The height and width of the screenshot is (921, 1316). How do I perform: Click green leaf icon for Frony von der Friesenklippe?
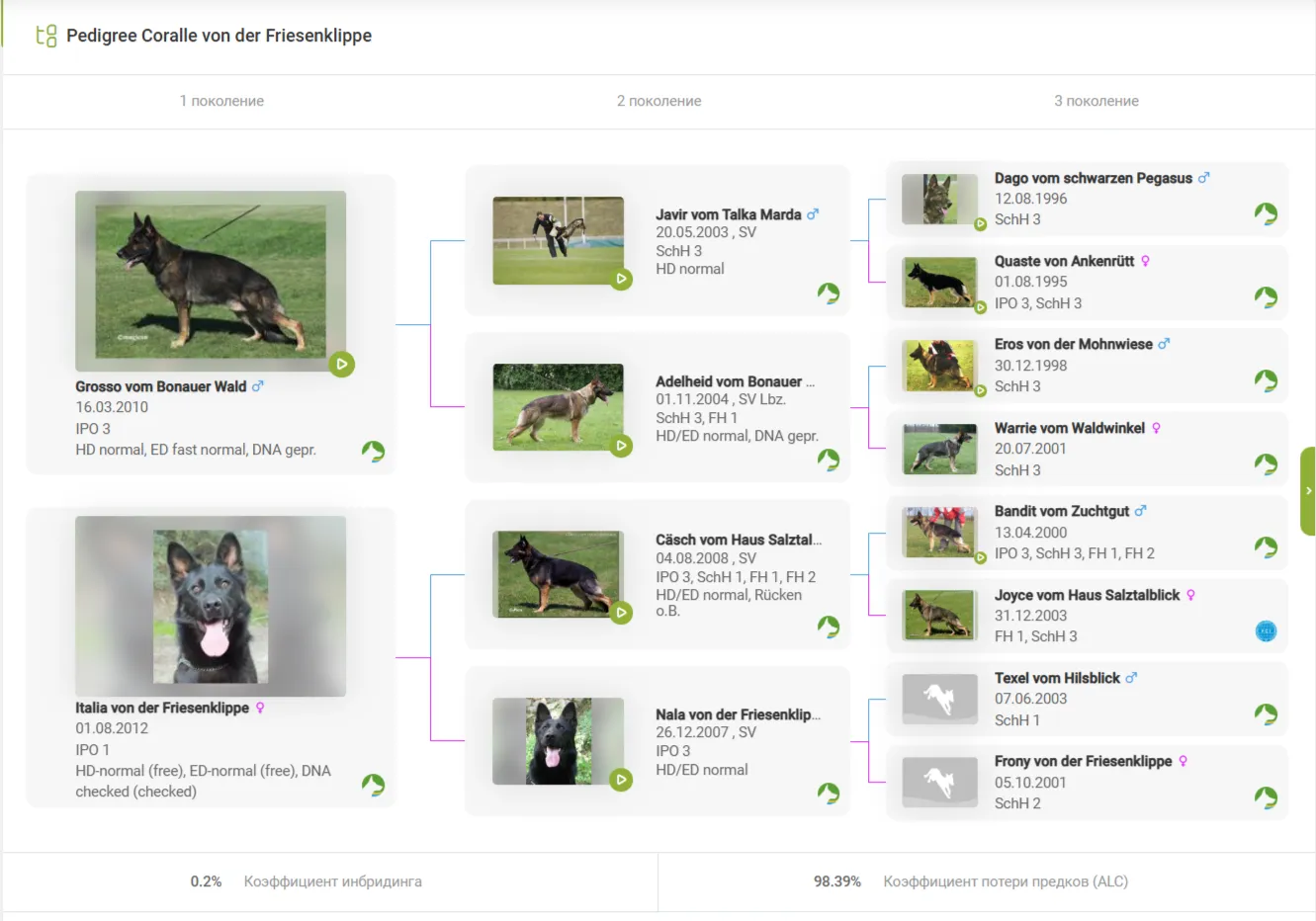(x=1266, y=797)
